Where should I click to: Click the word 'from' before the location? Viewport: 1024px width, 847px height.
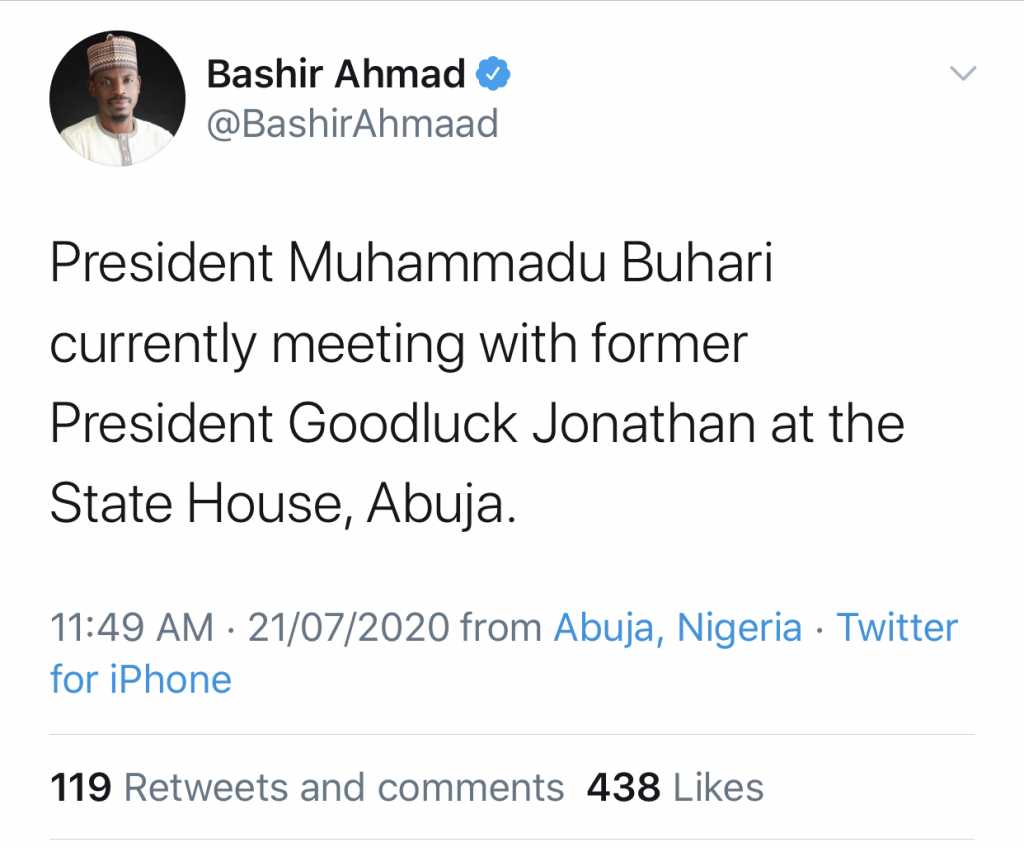pyautogui.click(x=501, y=628)
